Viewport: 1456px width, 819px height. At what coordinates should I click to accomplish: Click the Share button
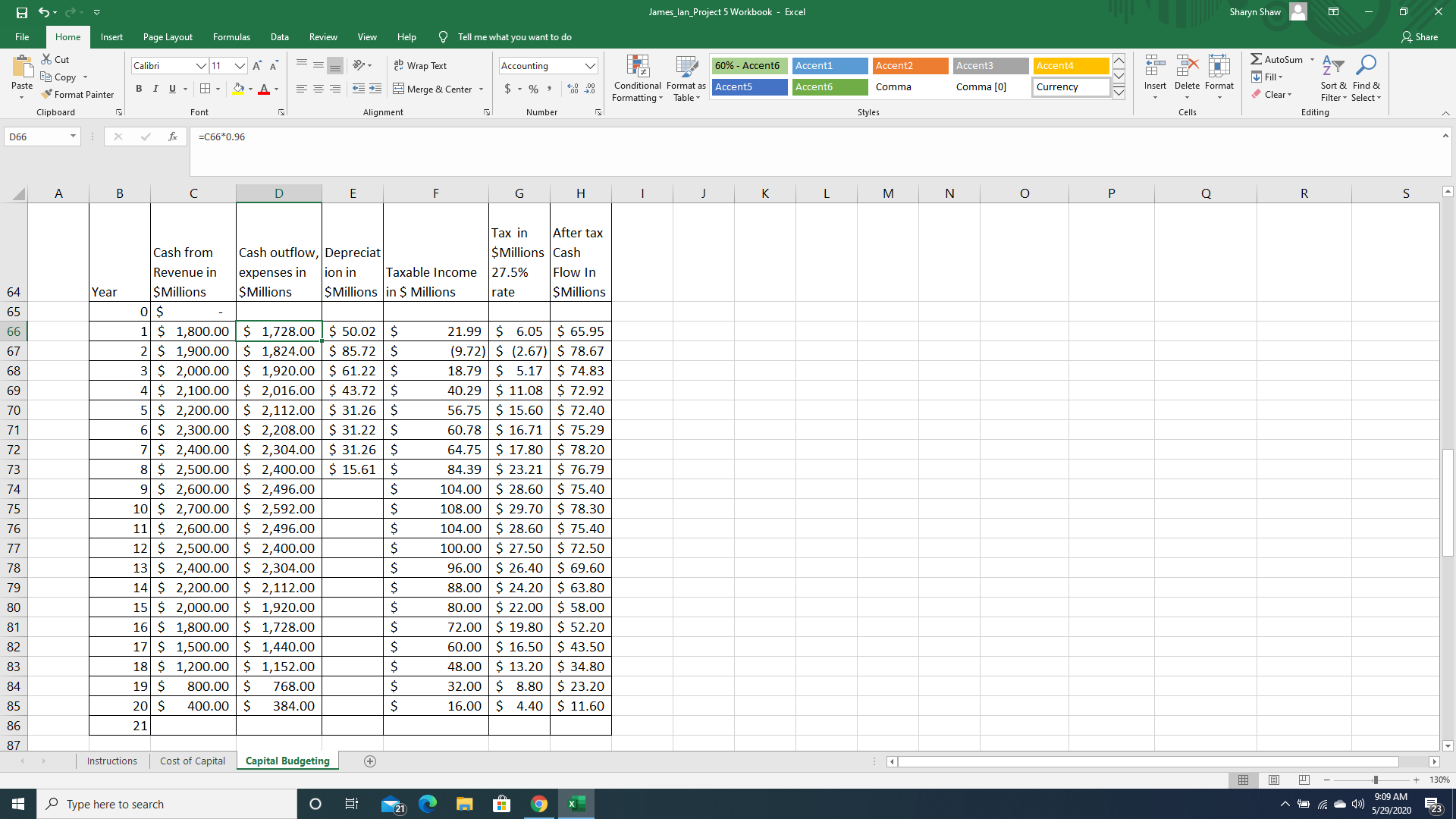(x=1420, y=37)
